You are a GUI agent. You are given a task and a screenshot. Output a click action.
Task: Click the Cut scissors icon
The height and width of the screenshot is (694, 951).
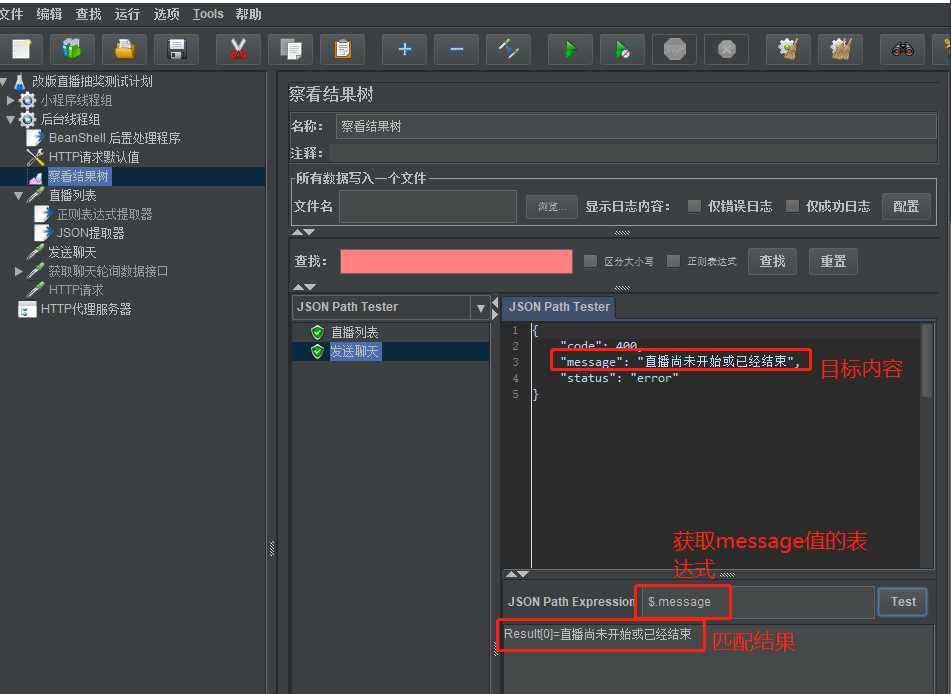[238, 49]
